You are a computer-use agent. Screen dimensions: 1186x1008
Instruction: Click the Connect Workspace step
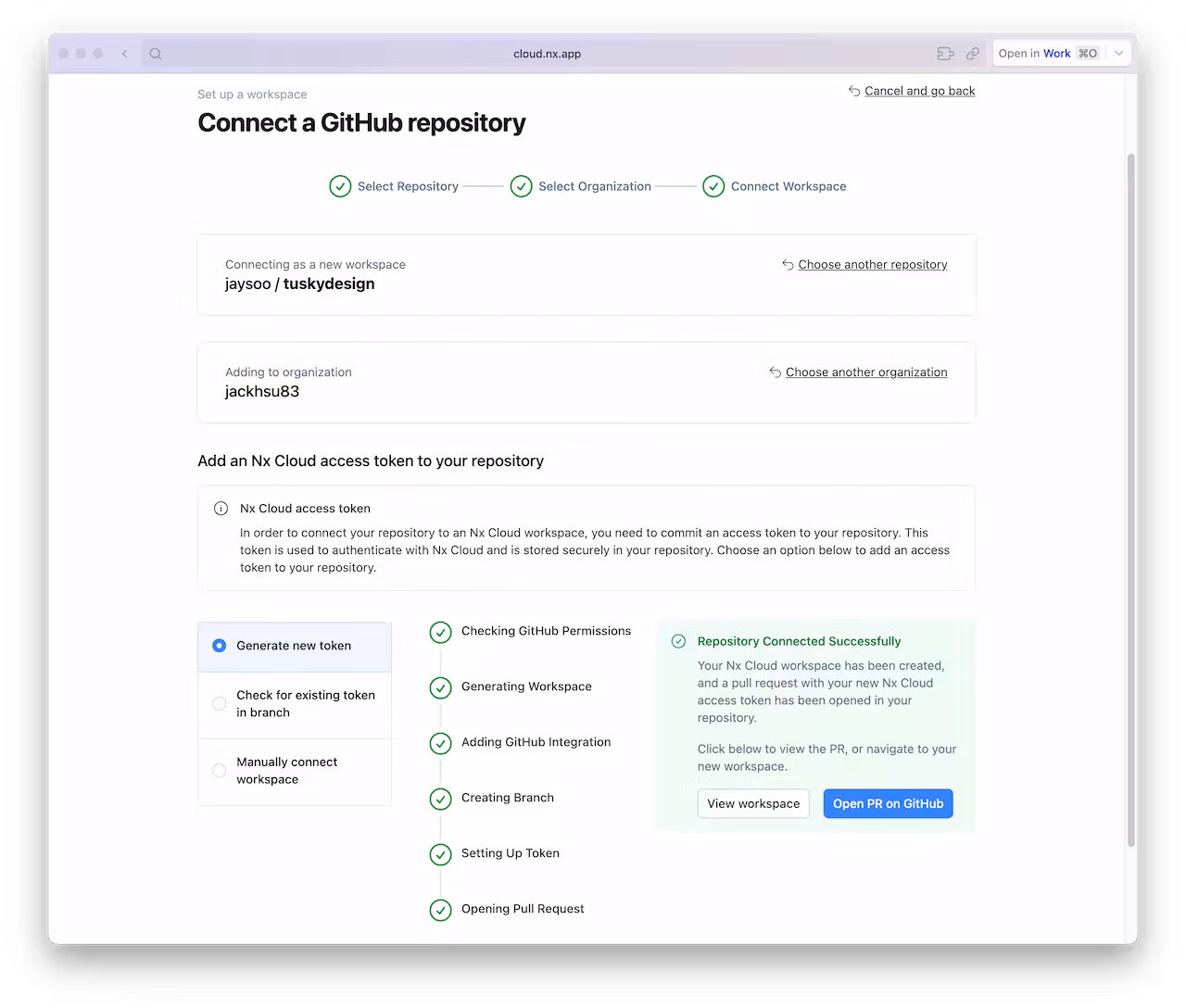pyautogui.click(x=775, y=186)
